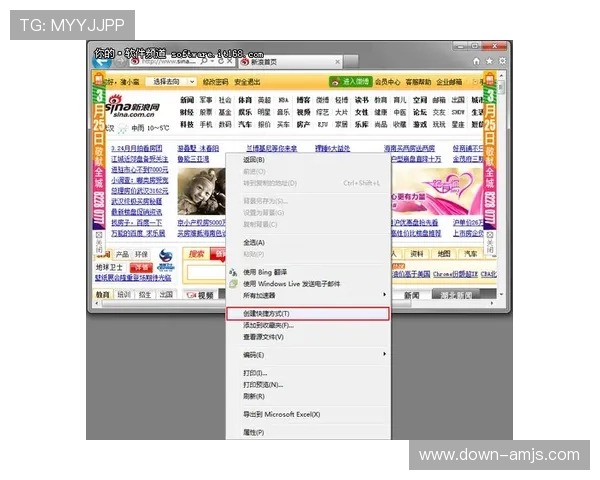
Task: Choose 导出到 Microsoft Excel(X) entry
Action: [308, 415]
